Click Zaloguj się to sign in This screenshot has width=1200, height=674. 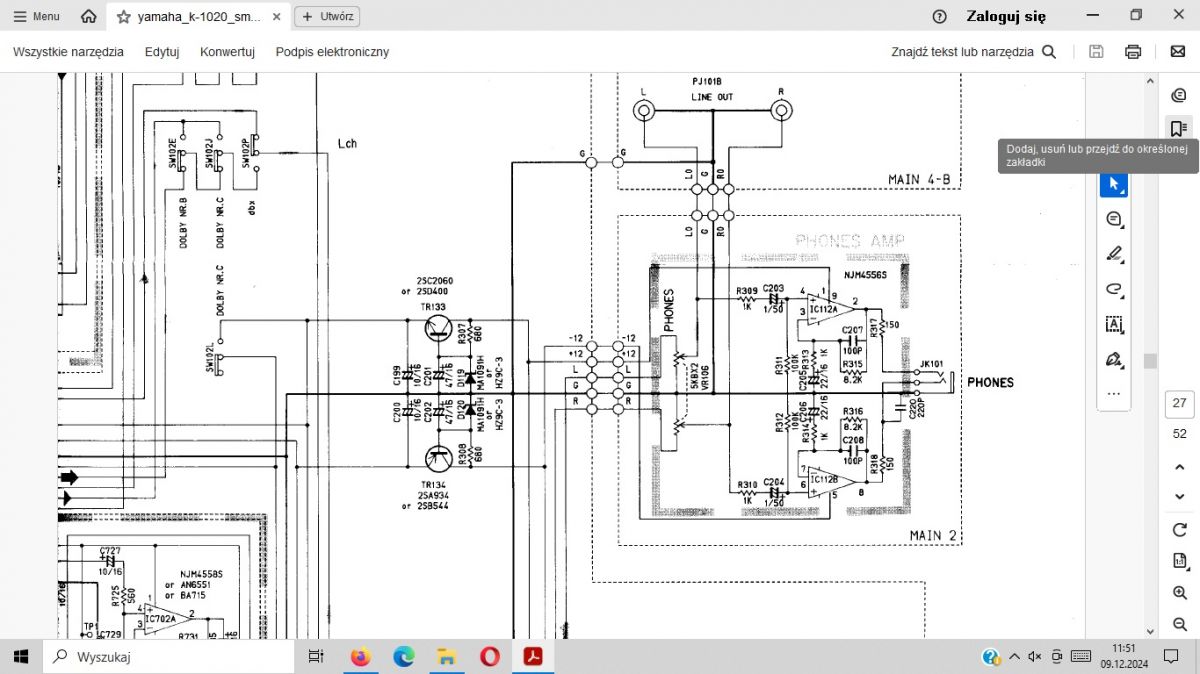(x=1006, y=16)
